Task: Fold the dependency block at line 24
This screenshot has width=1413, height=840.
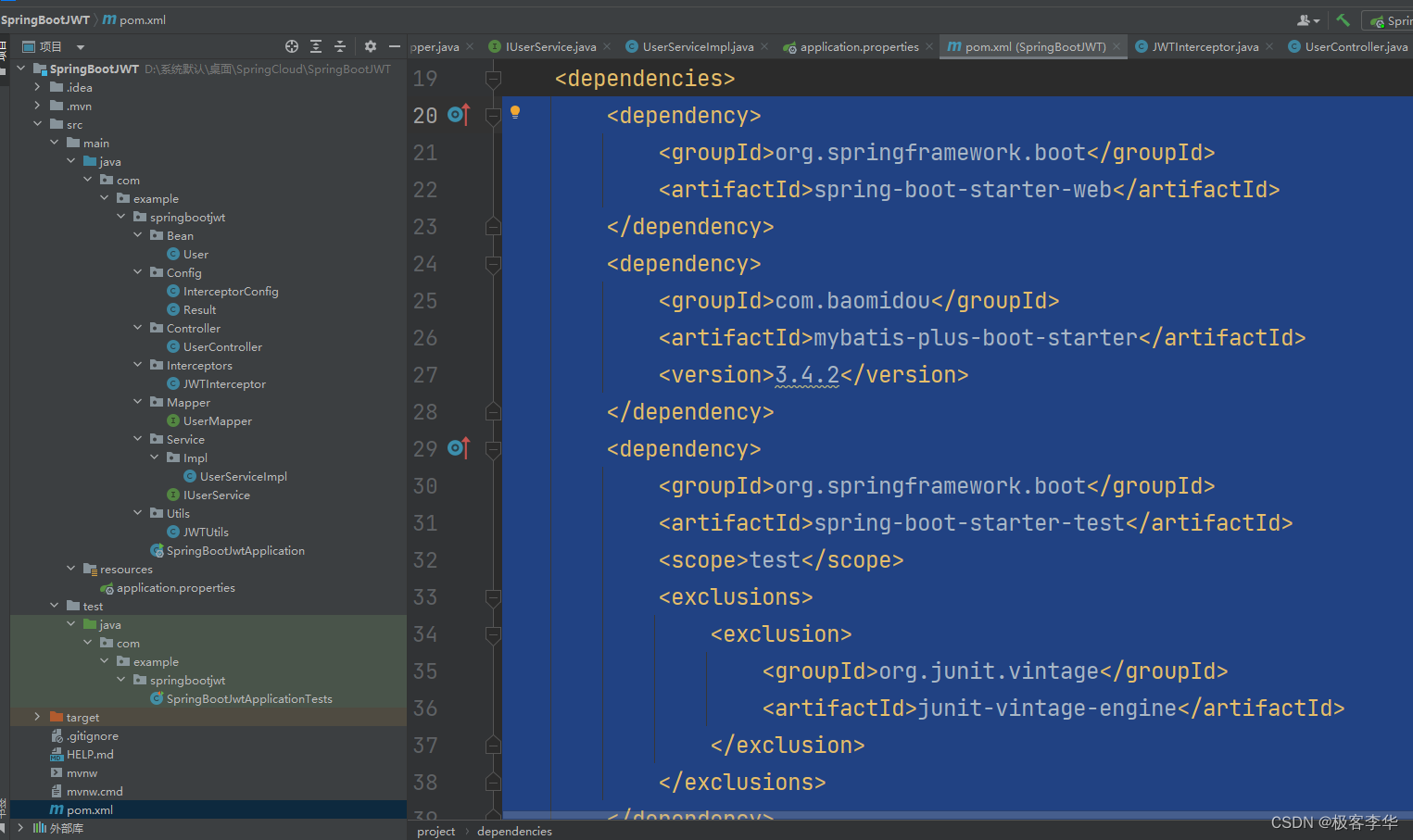Action: tap(493, 264)
